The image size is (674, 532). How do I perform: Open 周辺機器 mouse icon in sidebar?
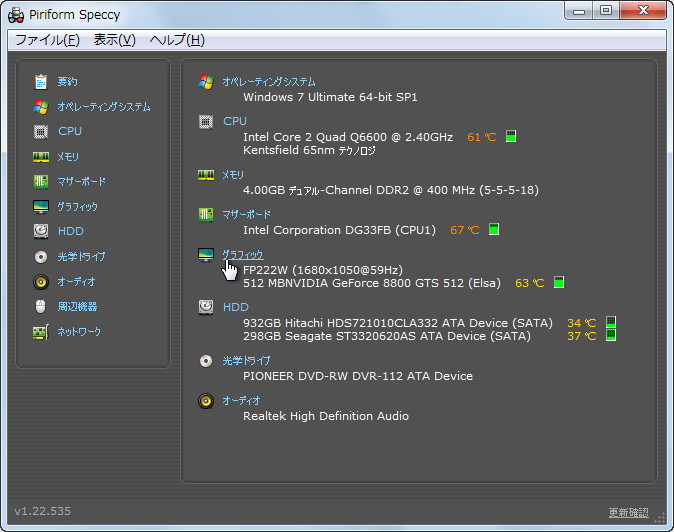click(40, 307)
